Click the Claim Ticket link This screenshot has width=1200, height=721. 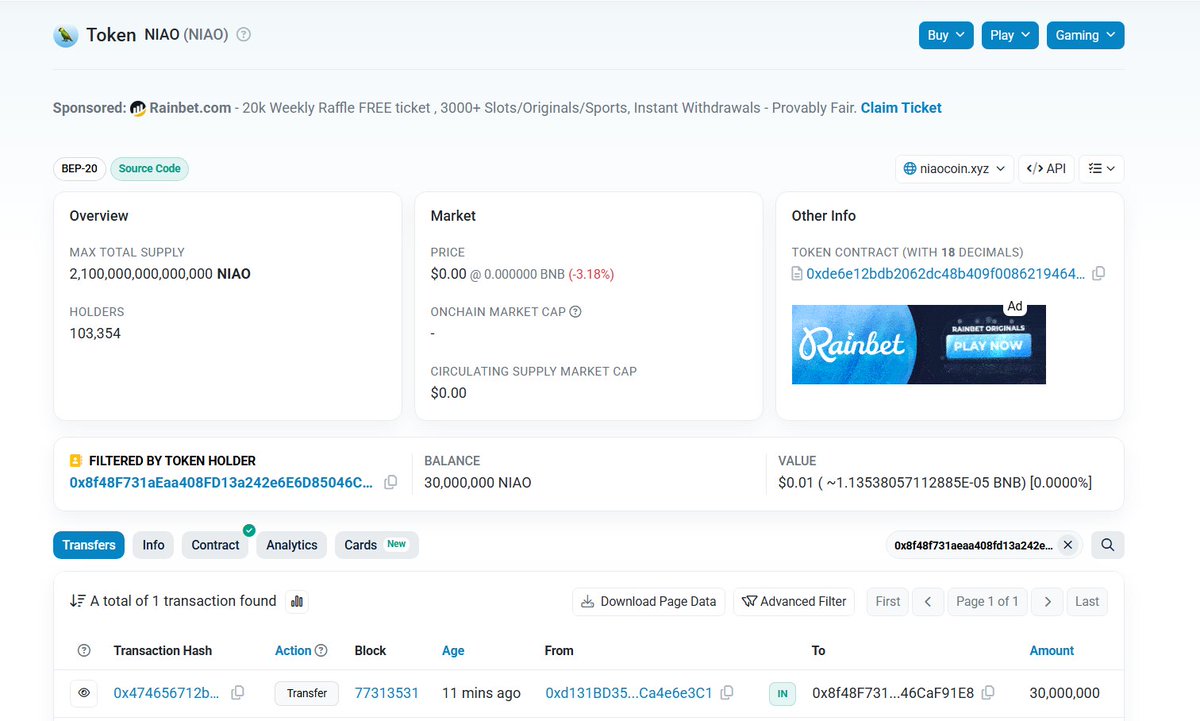tap(901, 108)
